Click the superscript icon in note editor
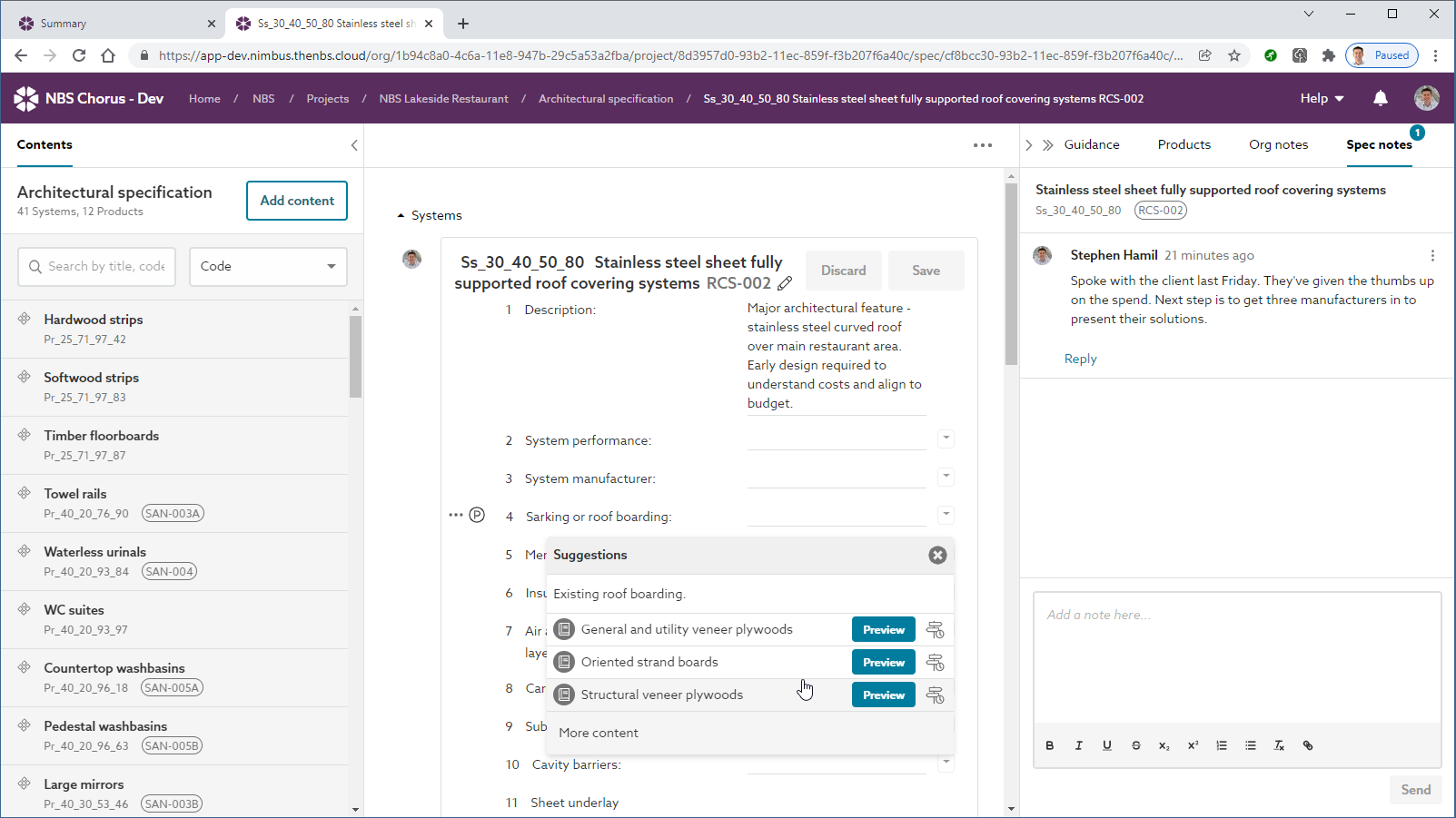Screen dimensions: 1456x818 1193,745
